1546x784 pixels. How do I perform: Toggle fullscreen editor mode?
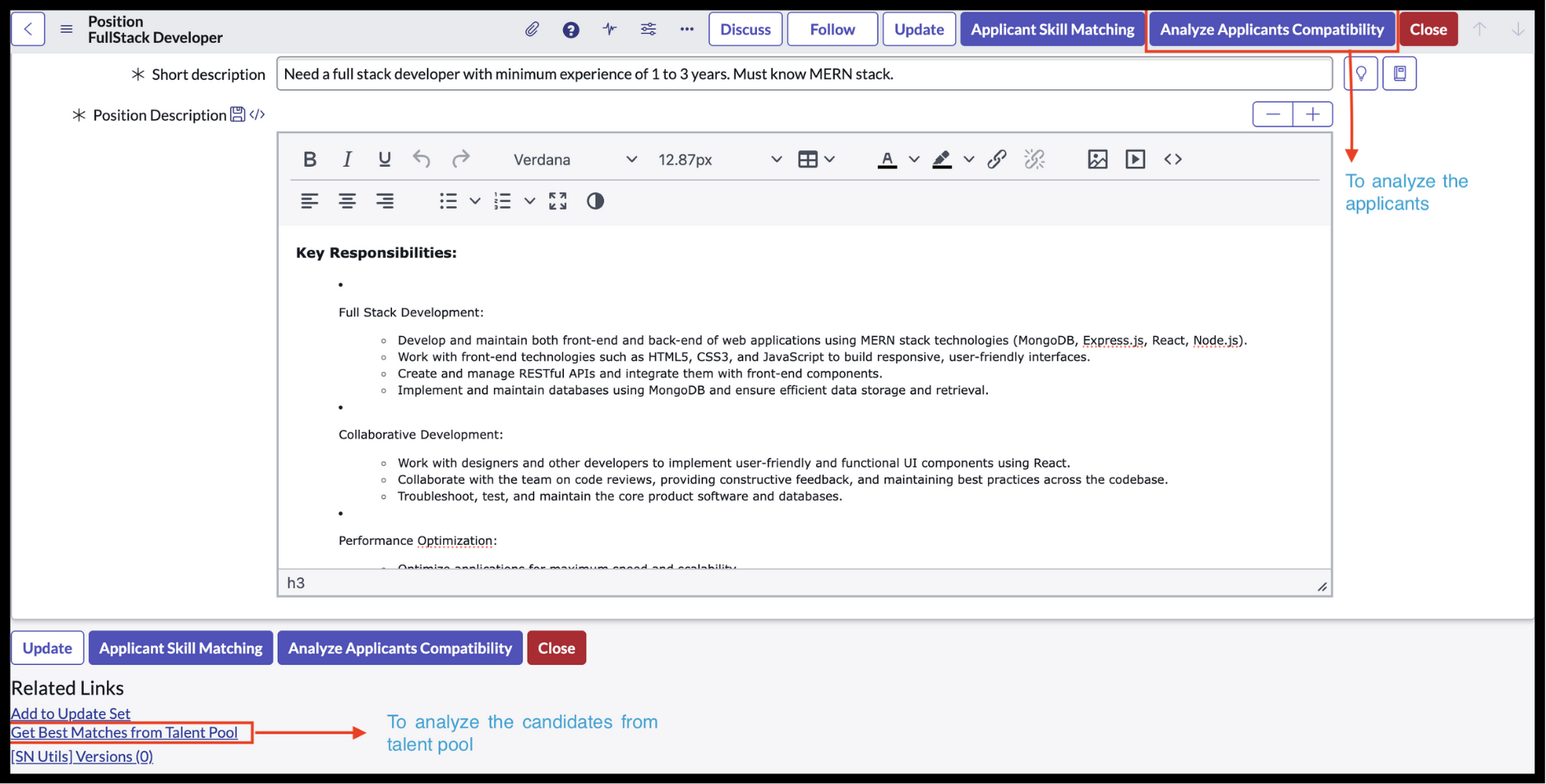(x=558, y=201)
